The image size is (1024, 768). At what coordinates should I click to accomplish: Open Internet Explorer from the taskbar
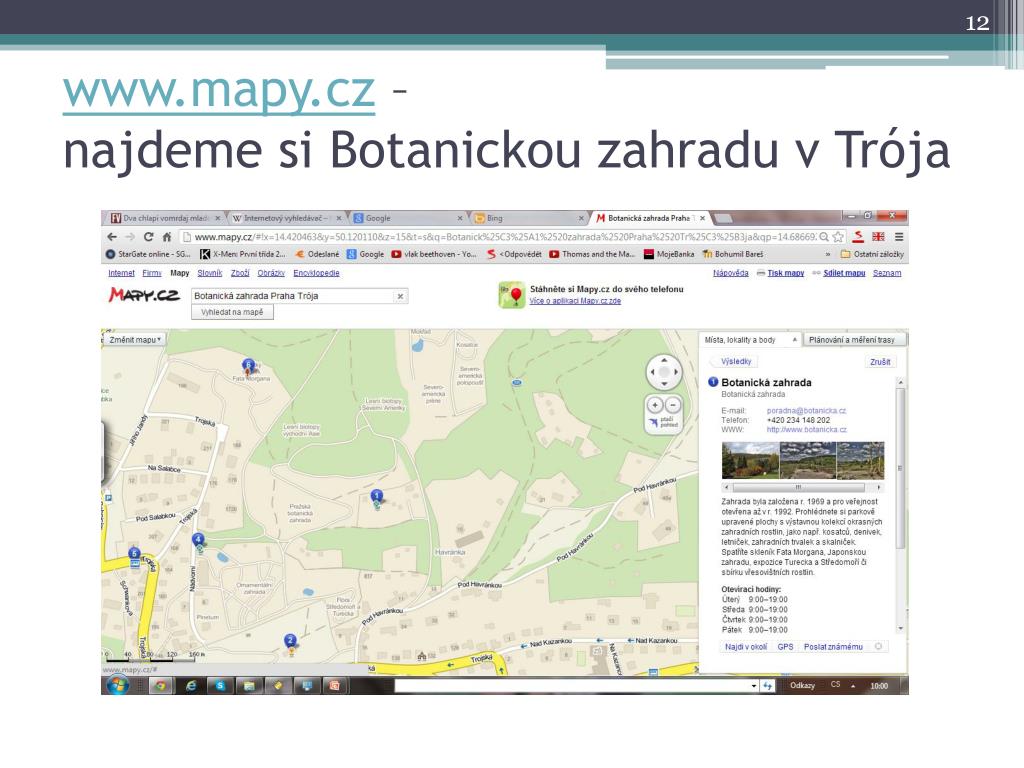pos(191,685)
